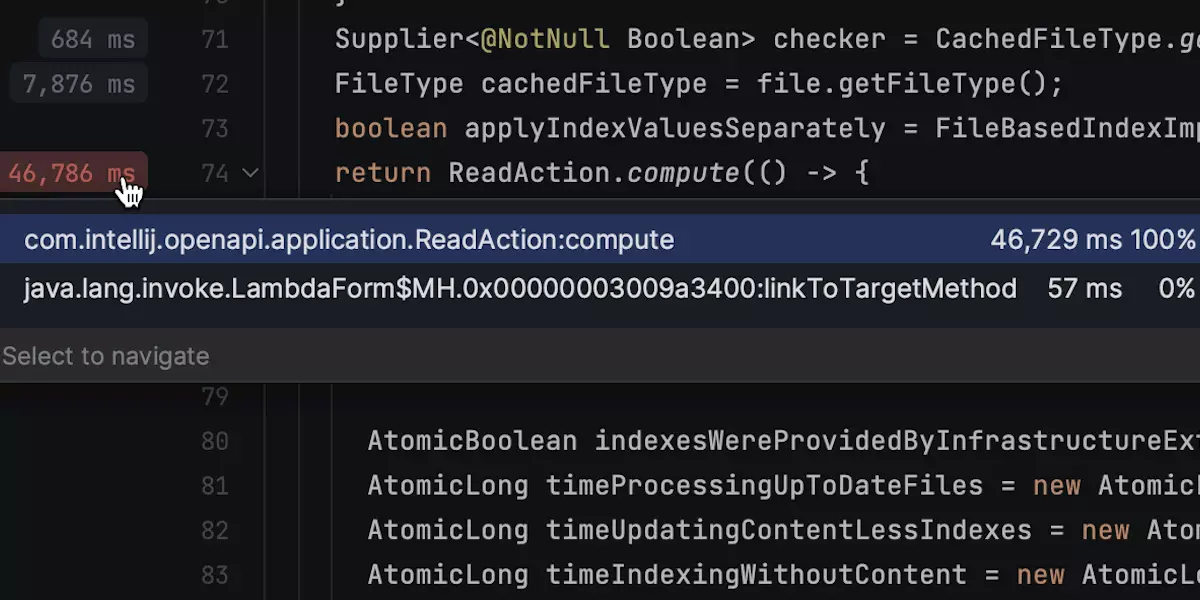Click the applyIndexValuesSeparately variable name
1200x600 pixels.
click(x=675, y=129)
